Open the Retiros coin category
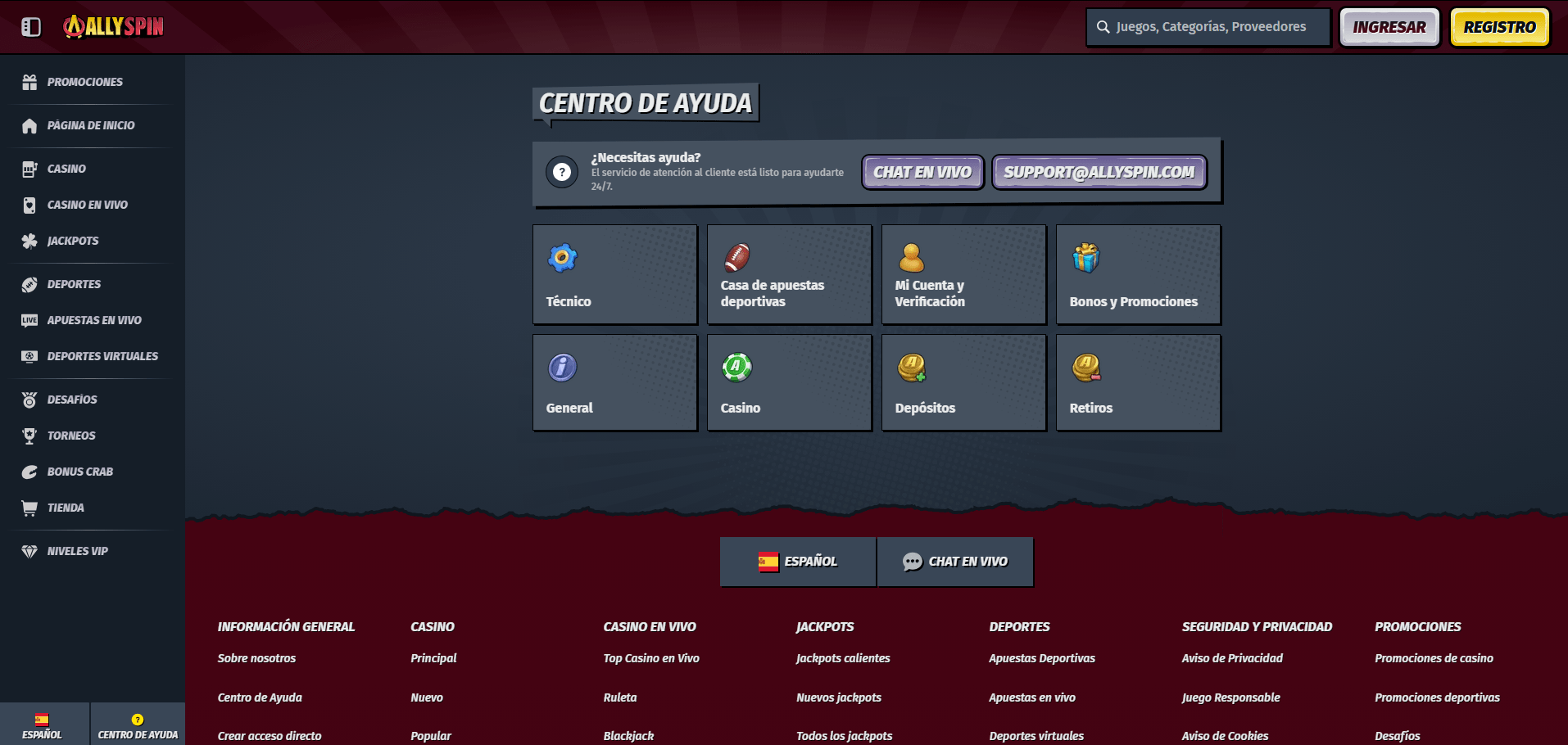The width and height of the screenshot is (1568, 745). coord(1139,382)
